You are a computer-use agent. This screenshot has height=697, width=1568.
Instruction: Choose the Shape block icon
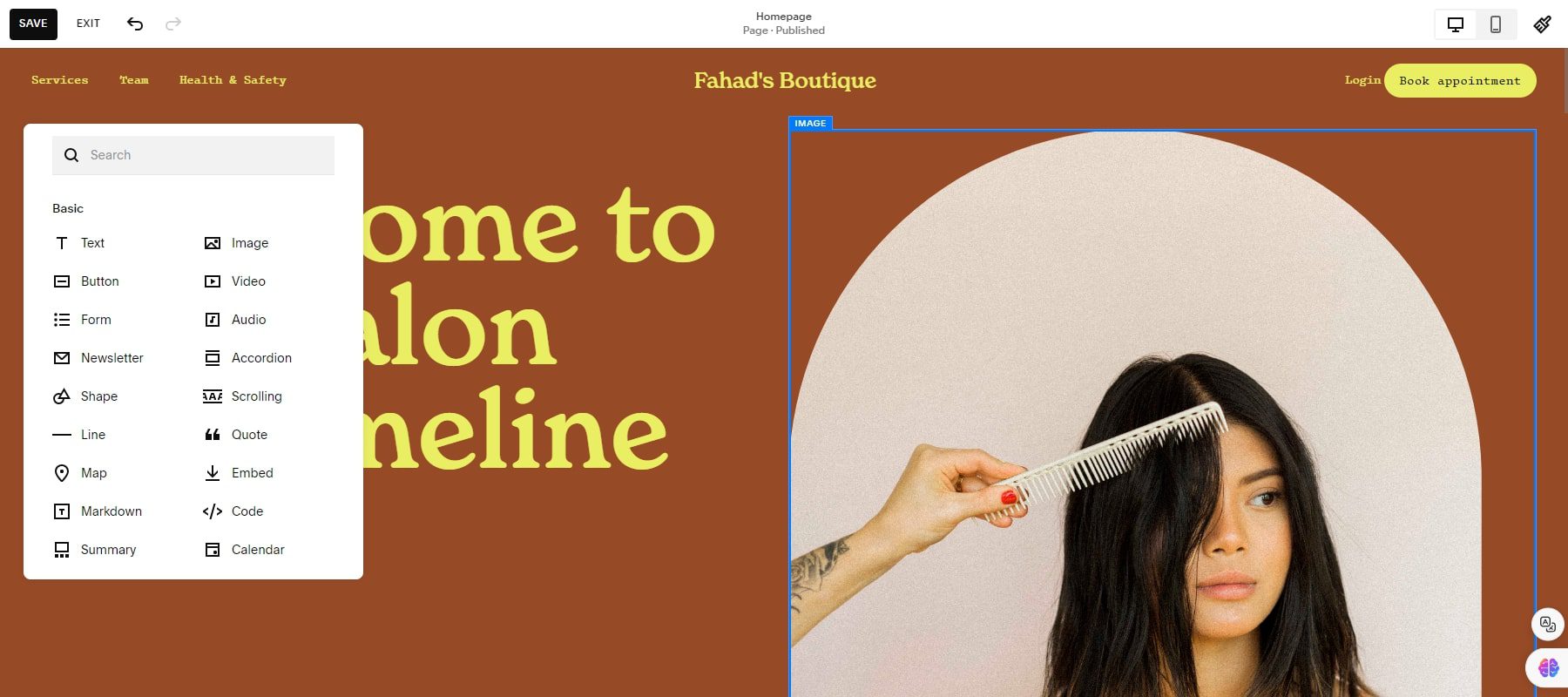coord(62,396)
